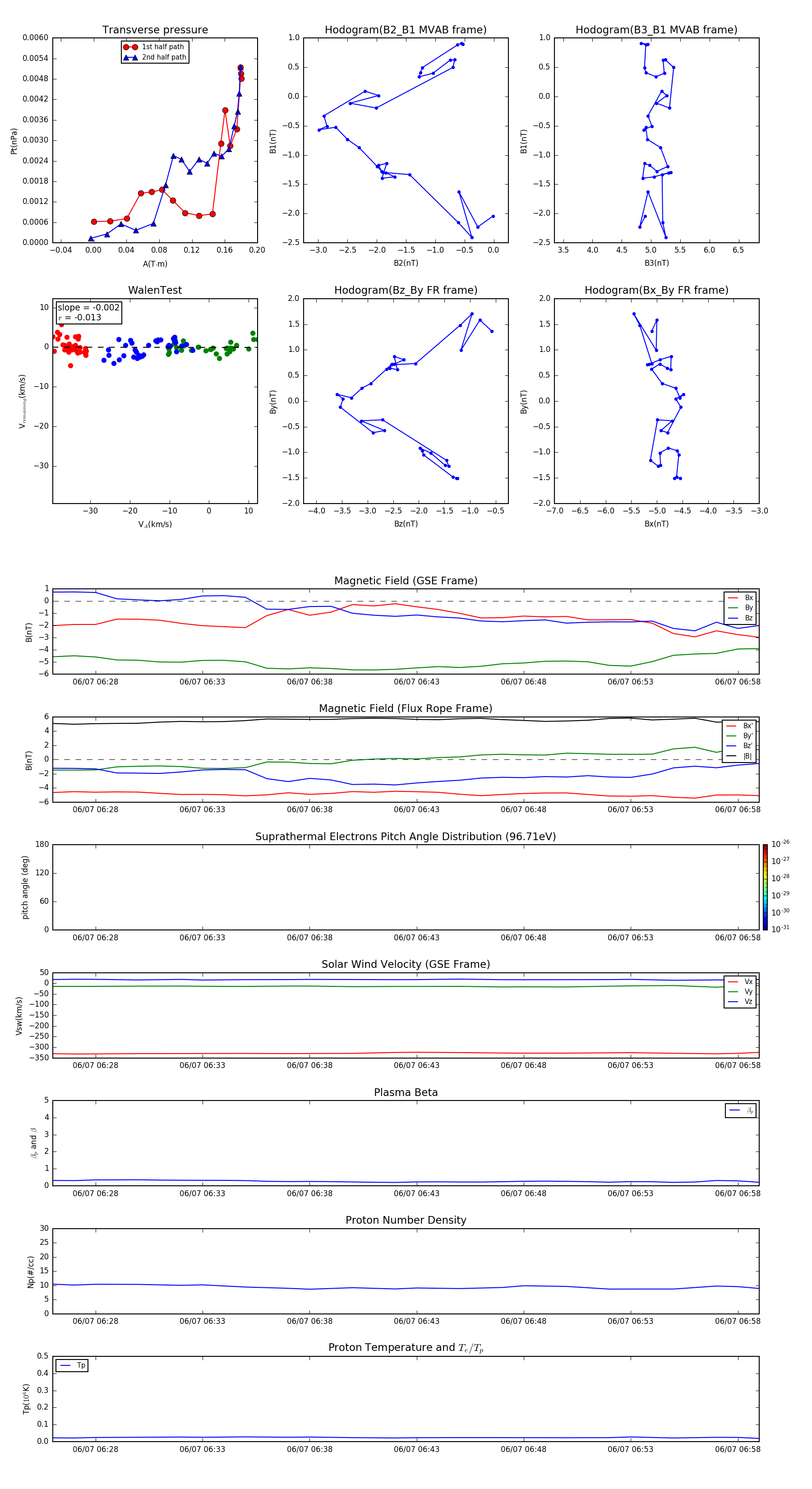Click the 'βp and β' y-axis label
This screenshot has width=812, height=1489.
(33, 1143)
